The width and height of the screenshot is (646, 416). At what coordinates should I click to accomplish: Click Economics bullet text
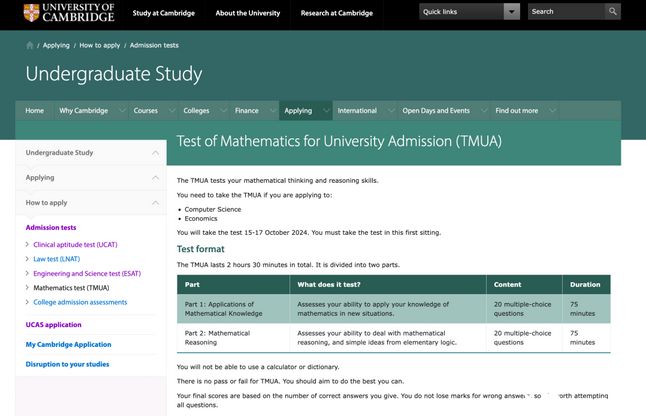click(201, 219)
